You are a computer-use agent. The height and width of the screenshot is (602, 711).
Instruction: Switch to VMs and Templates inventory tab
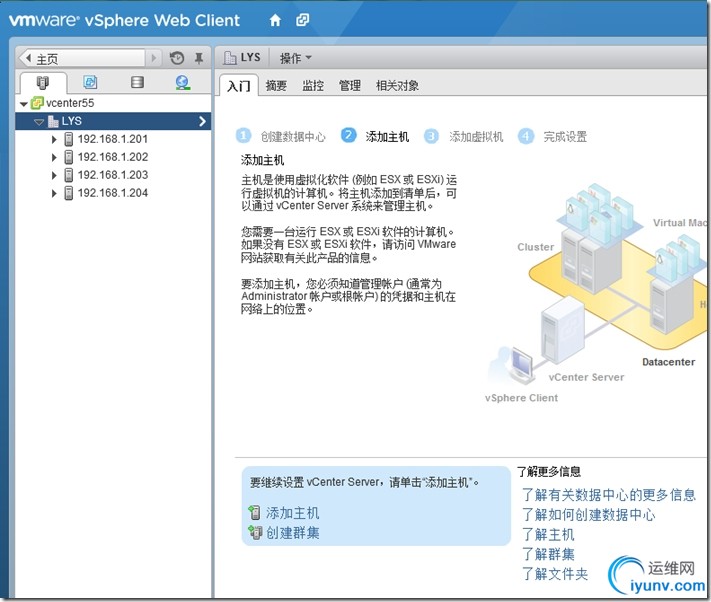pos(90,82)
